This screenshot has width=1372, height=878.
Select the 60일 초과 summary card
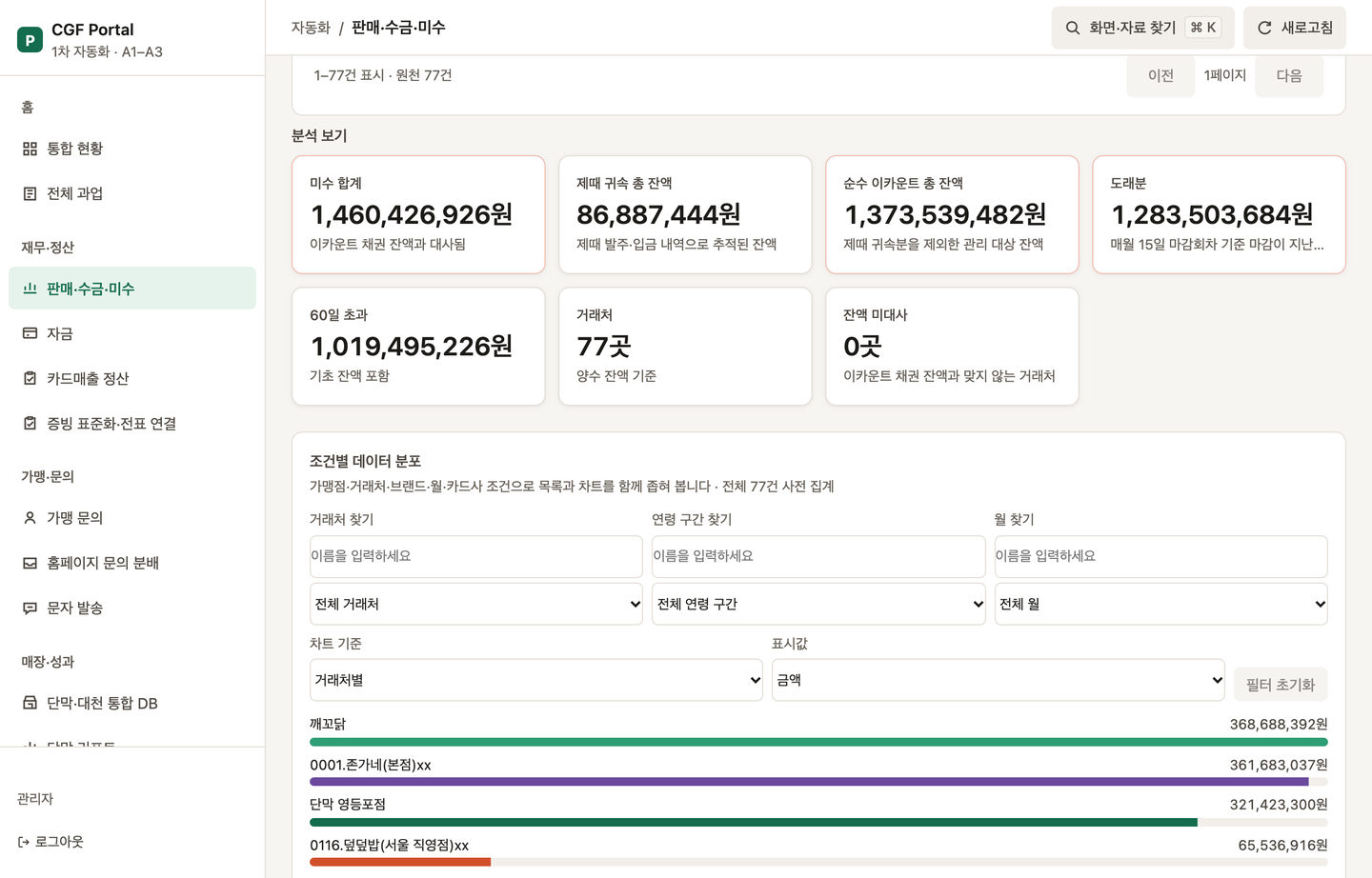(x=418, y=347)
